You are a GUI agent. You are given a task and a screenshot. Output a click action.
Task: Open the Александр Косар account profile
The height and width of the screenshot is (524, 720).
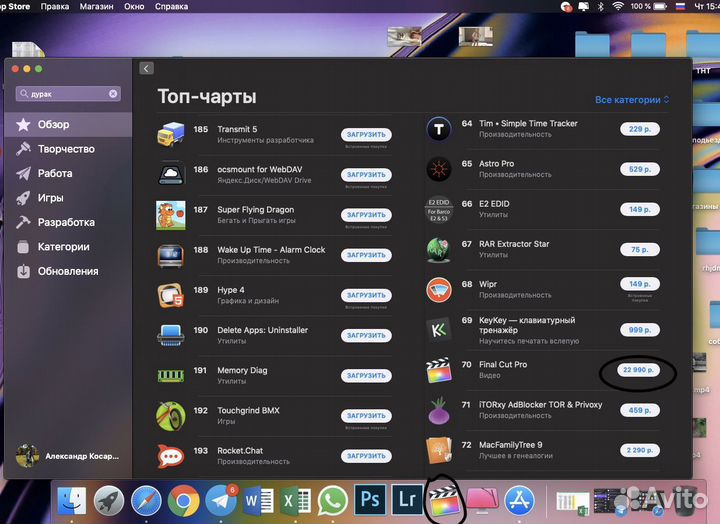68,456
